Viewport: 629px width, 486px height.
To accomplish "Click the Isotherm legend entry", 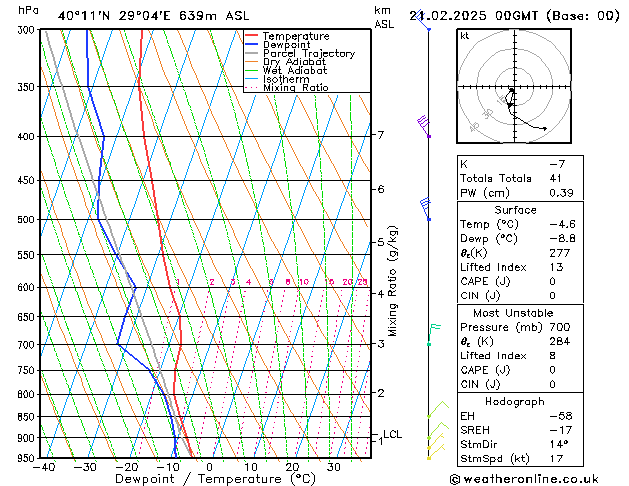I will click(x=288, y=79).
